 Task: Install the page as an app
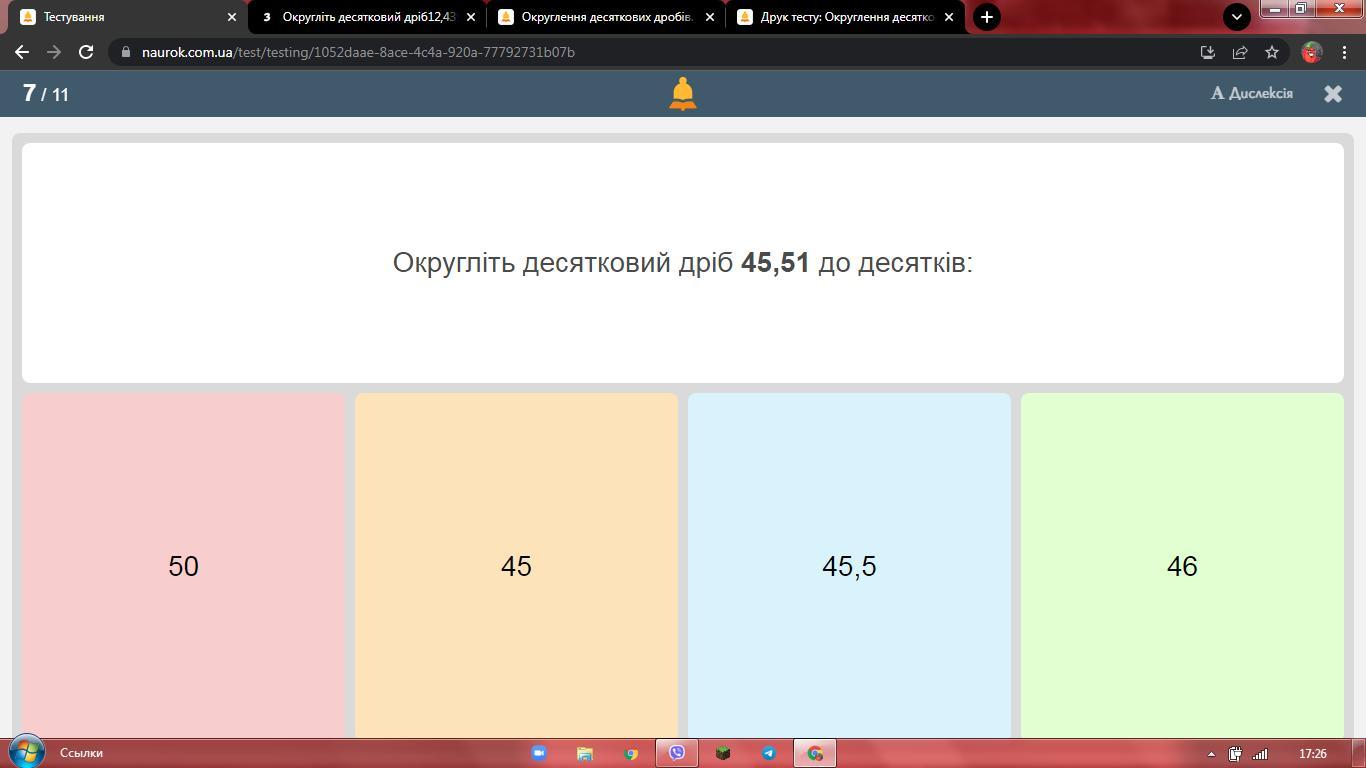1207,52
